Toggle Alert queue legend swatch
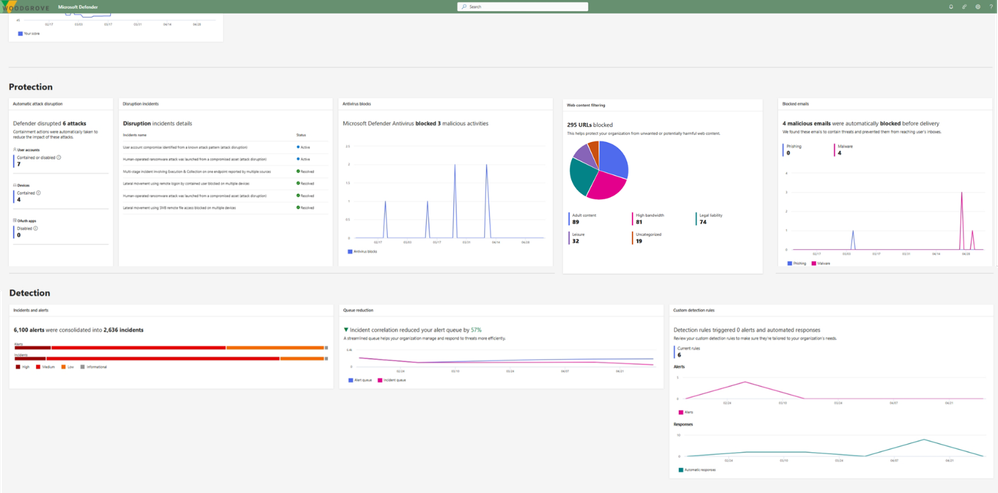This screenshot has height=493, width=998. (351, 380)
